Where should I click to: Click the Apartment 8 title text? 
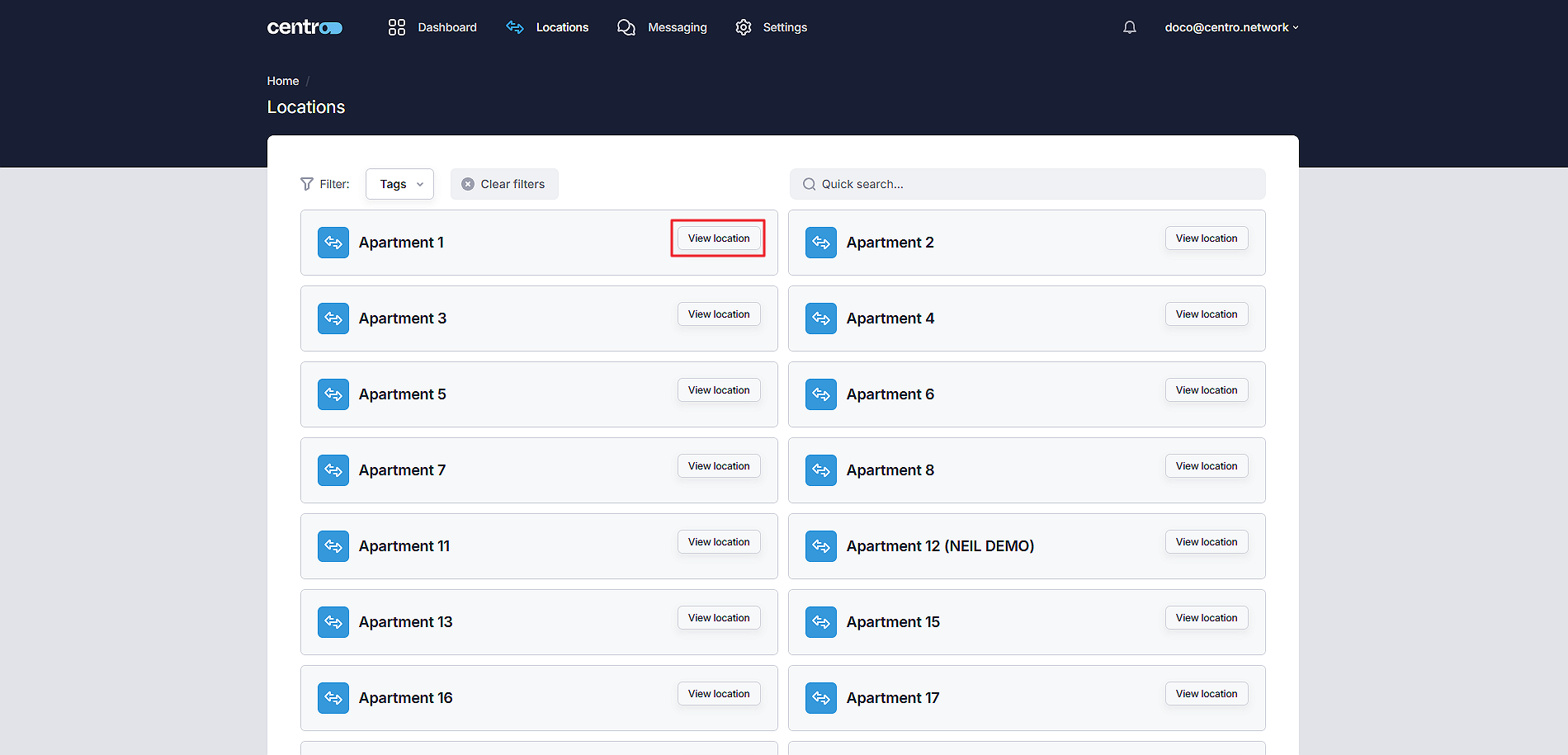pos(890,470)
